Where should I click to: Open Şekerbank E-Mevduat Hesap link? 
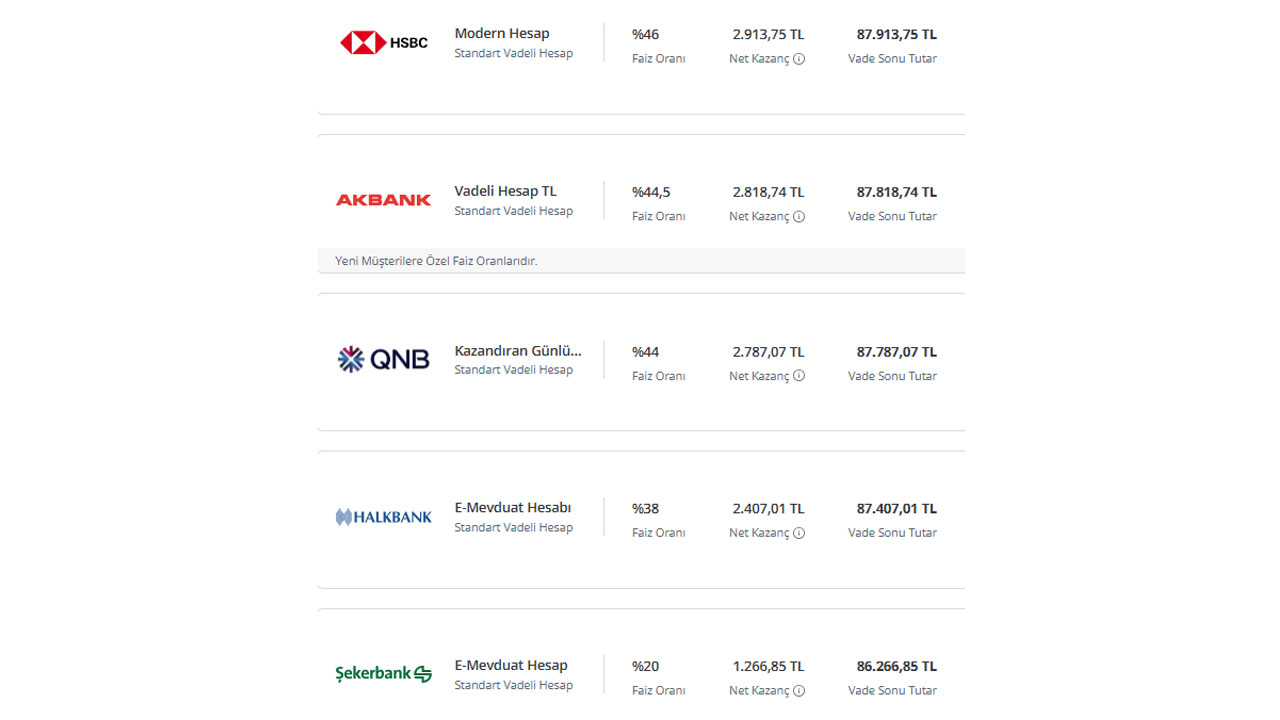click(511, 666)
